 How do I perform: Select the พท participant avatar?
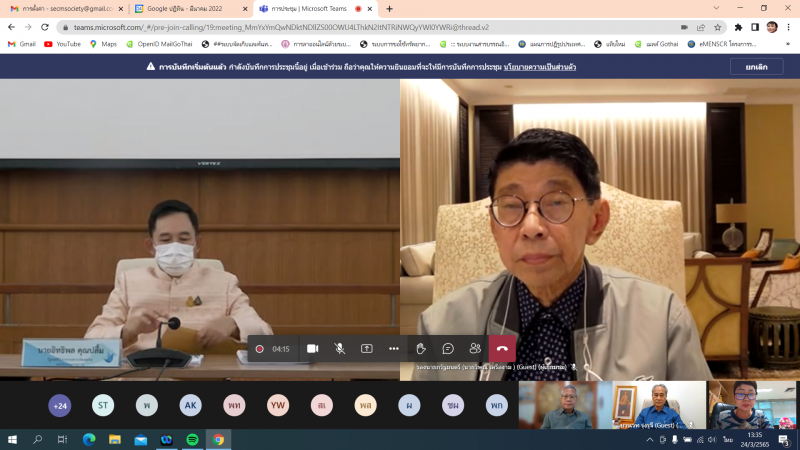tap(234, 406)
